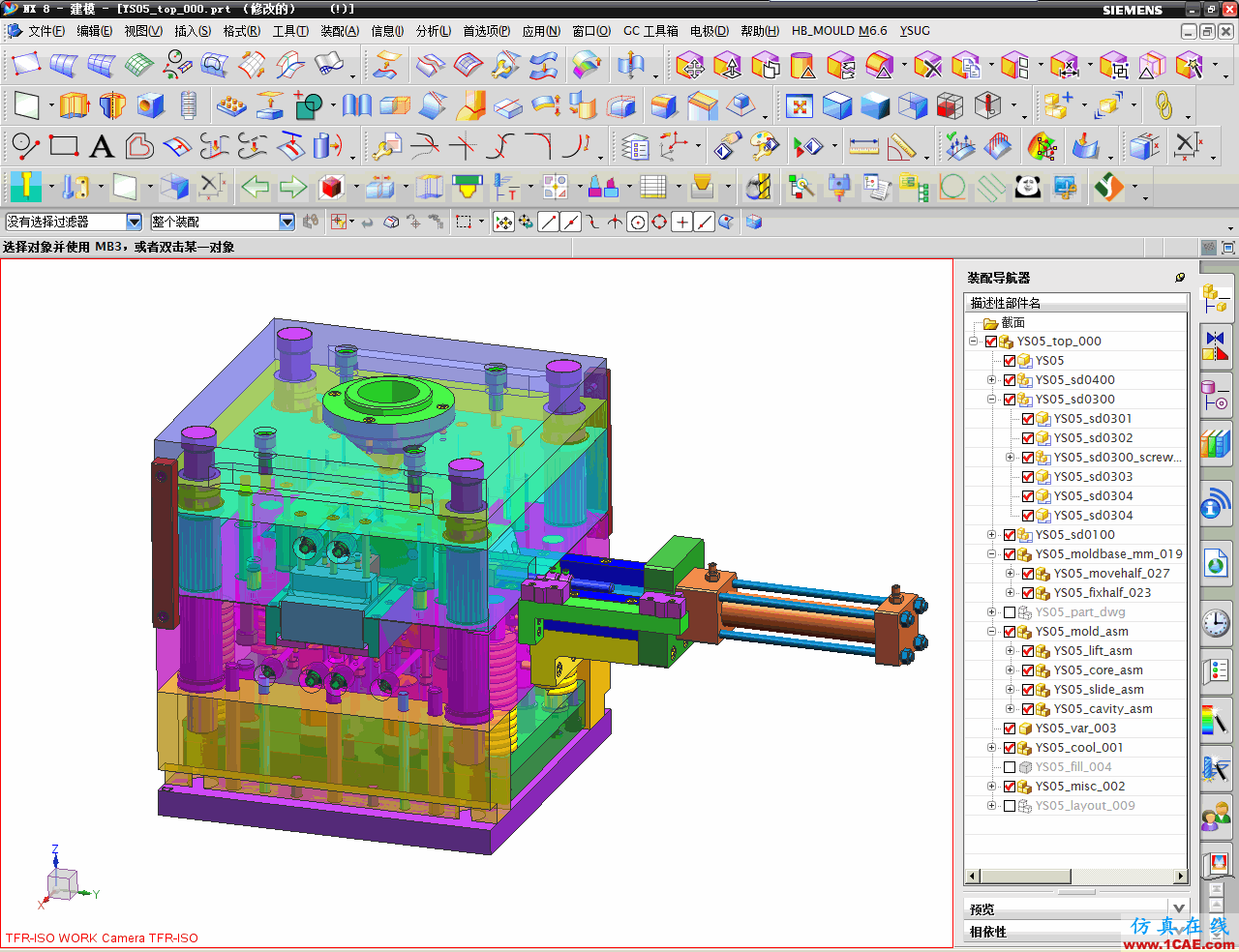
Task: Enable the YS05_part_dwg checkbox
Action: 1010,612
